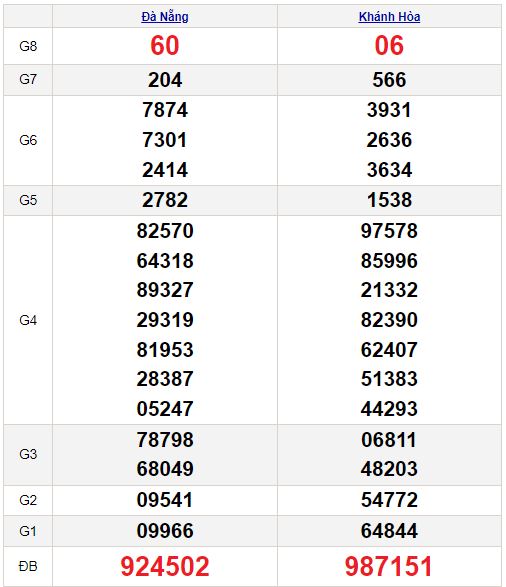This screenshot has height=587, width=506.
Task: Click Khánh Hòa G3 number 06811
Action: [389, 440]
